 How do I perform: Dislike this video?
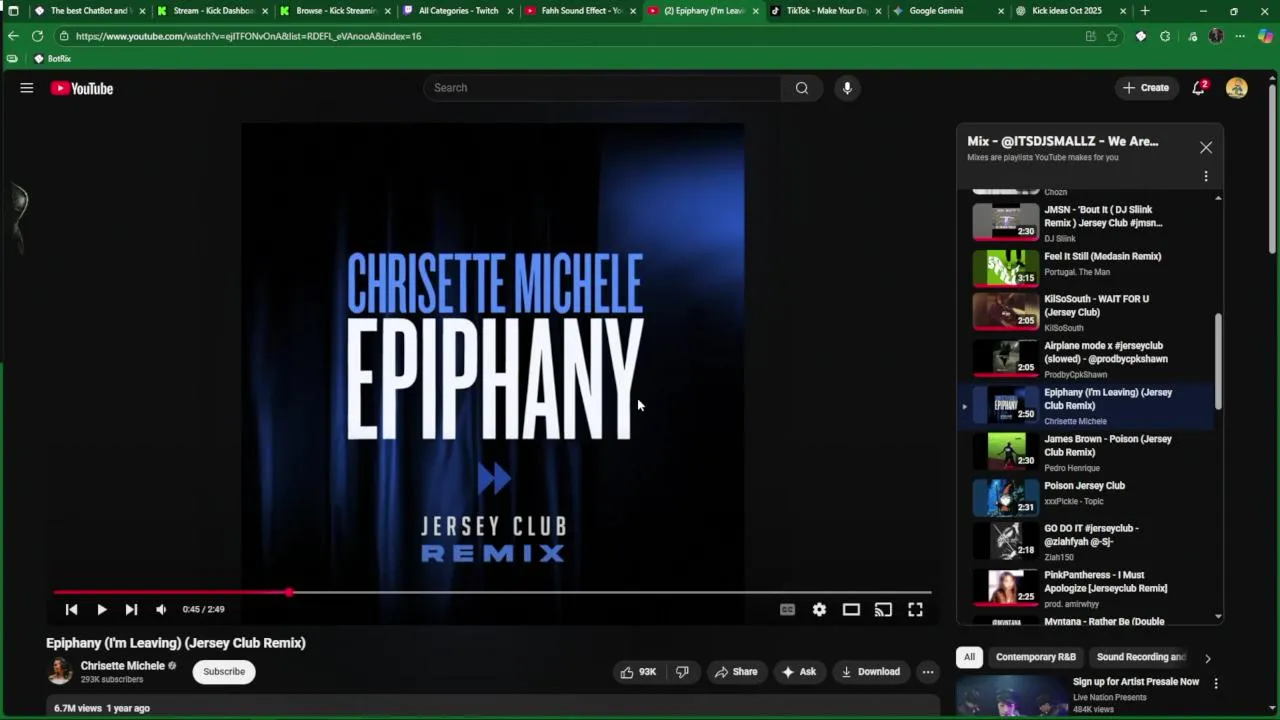(x=682, y=672)
